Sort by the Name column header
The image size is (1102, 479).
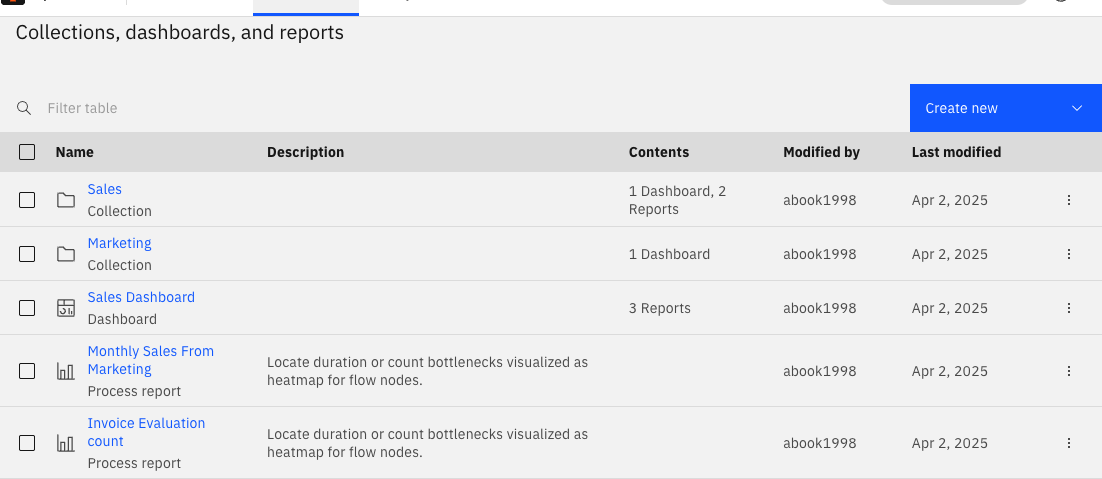[x=75, y=152]
